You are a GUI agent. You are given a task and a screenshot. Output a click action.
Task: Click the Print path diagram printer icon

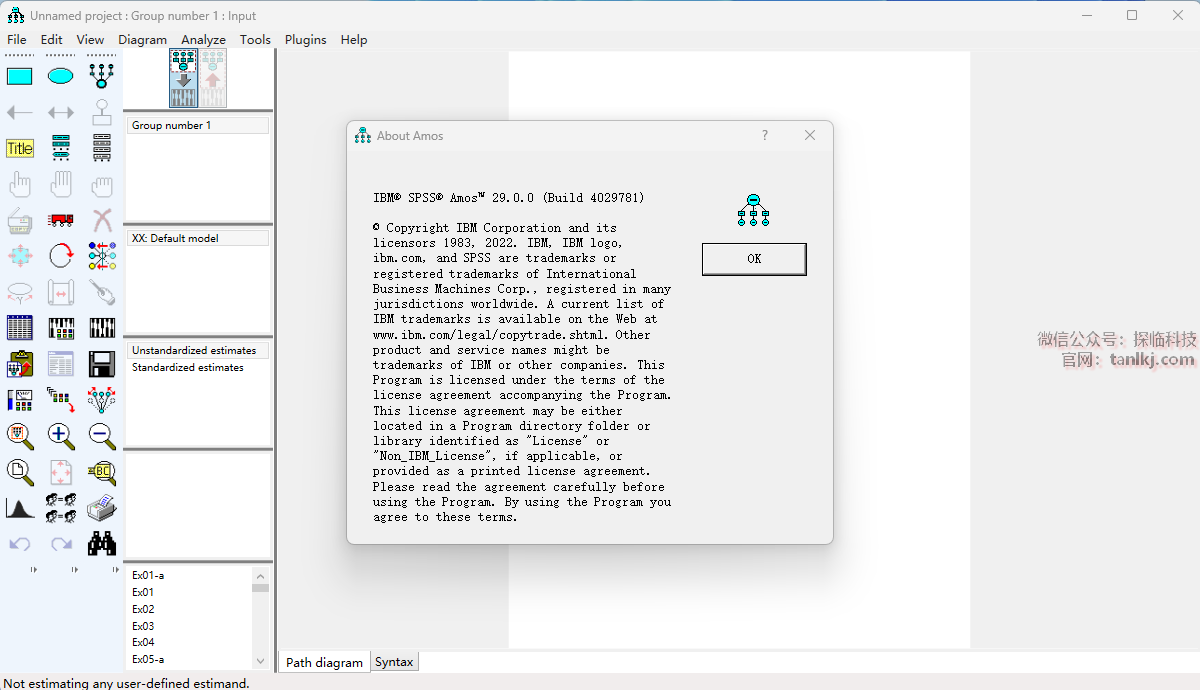coord(101,508)
